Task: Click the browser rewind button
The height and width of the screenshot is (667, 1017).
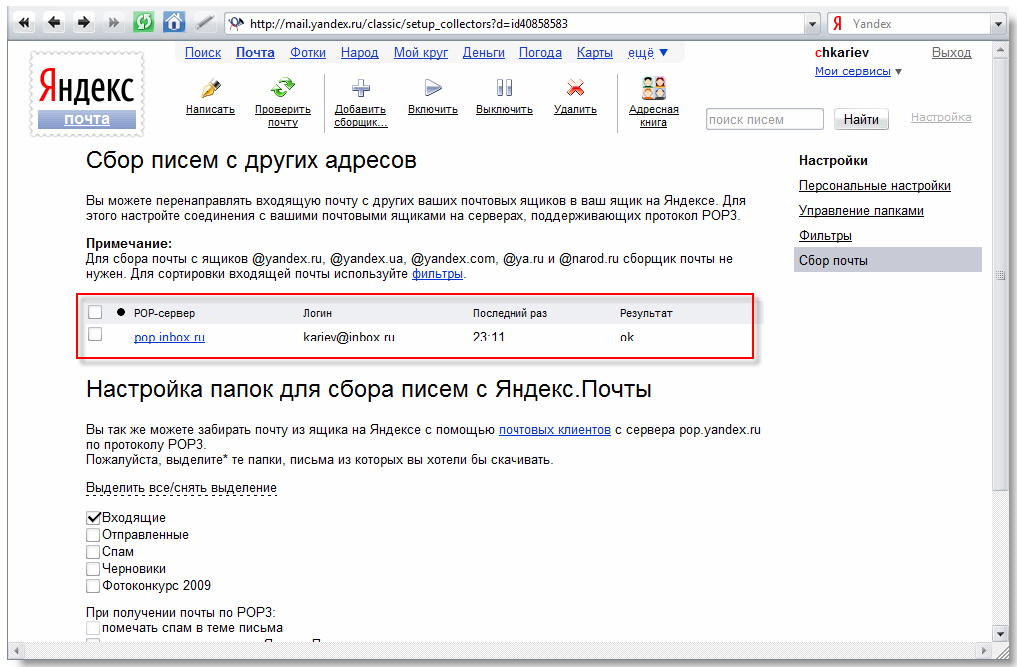Action: point(24,23)
